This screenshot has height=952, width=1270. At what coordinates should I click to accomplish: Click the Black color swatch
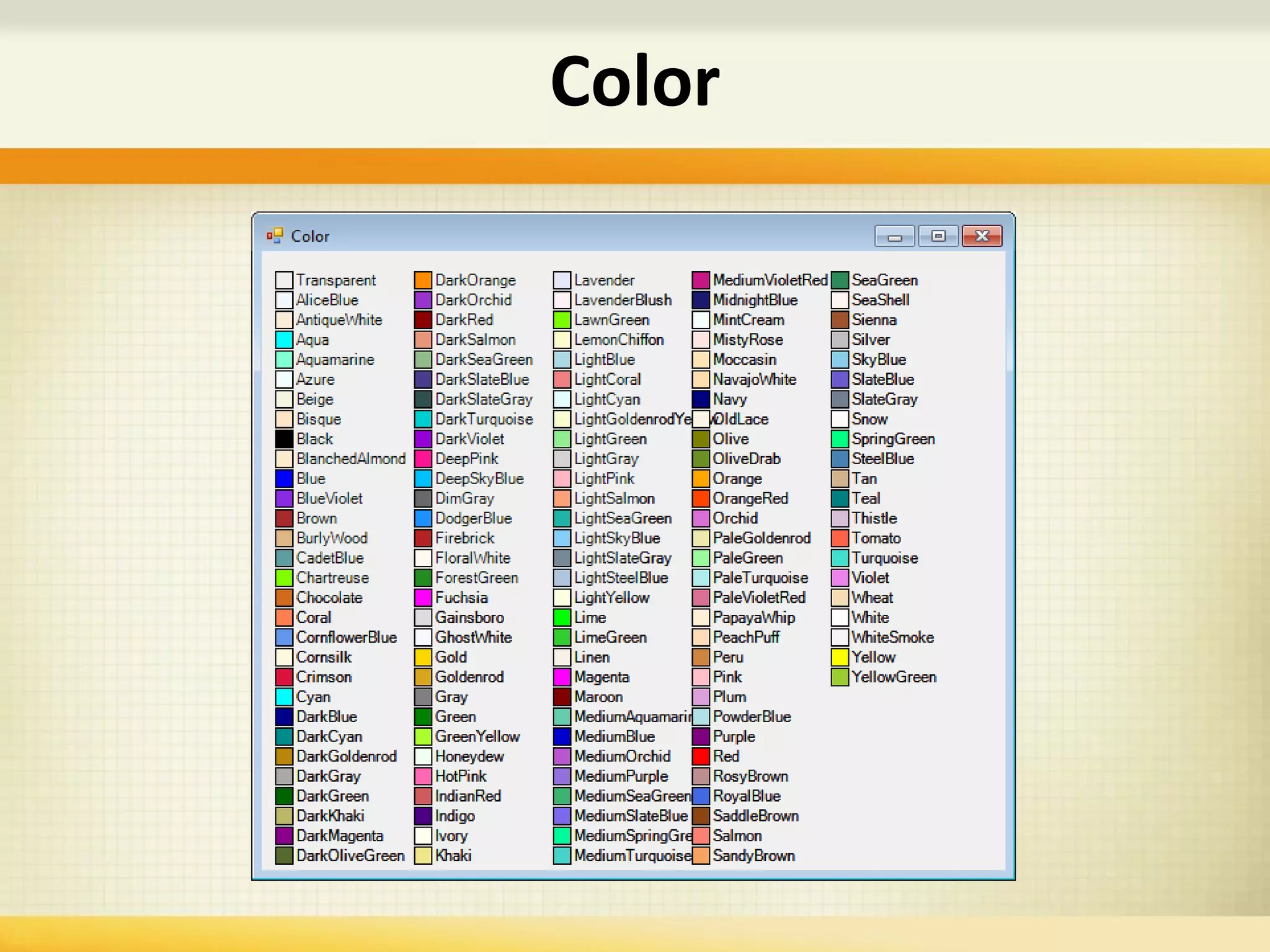[284, 439]
